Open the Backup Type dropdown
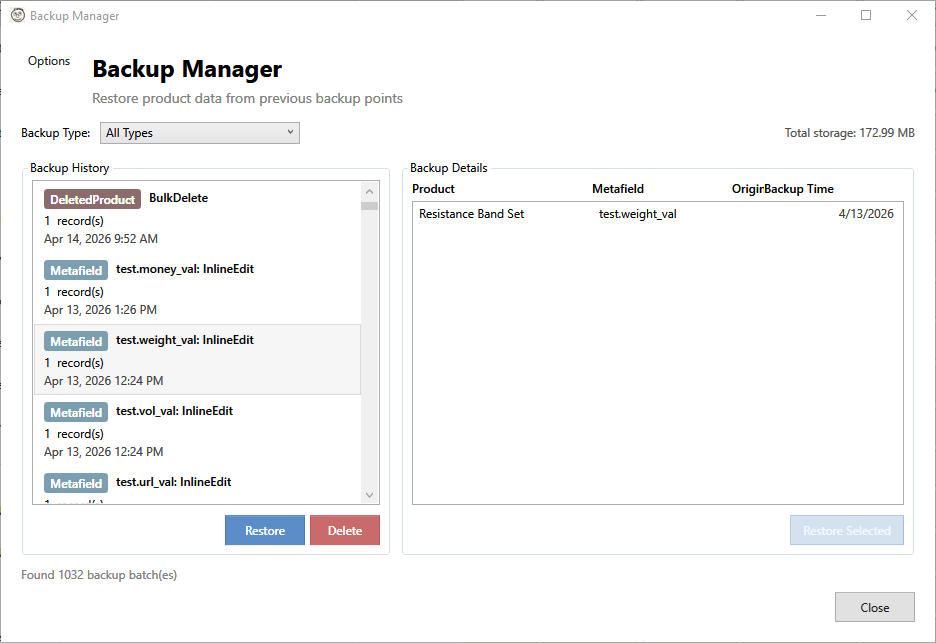 click(199, 132)
